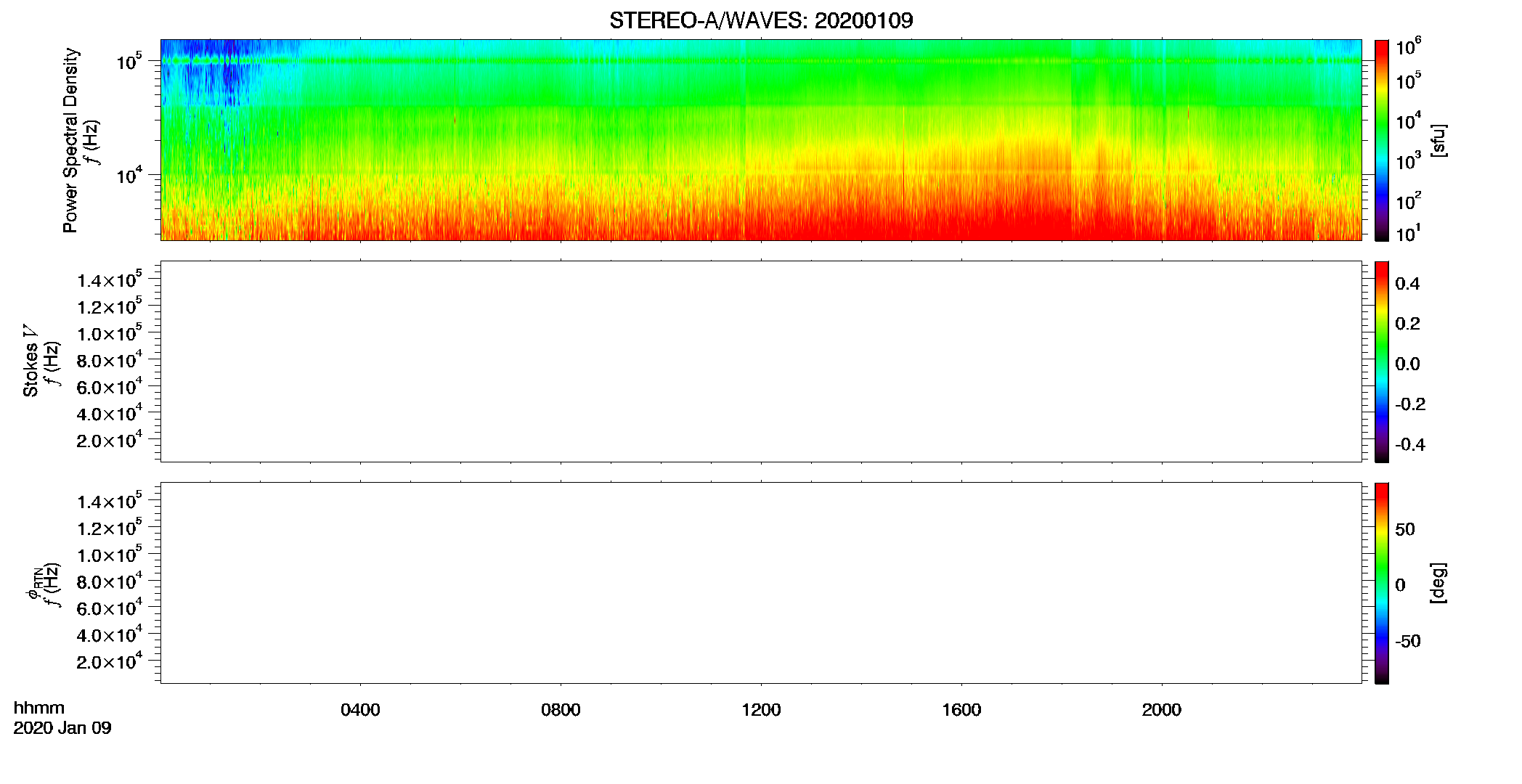Click the 10^6 label on the sfu colorbar
Screen dimensions: 1522x784
pyautogui.click(x=1409, y=48)
